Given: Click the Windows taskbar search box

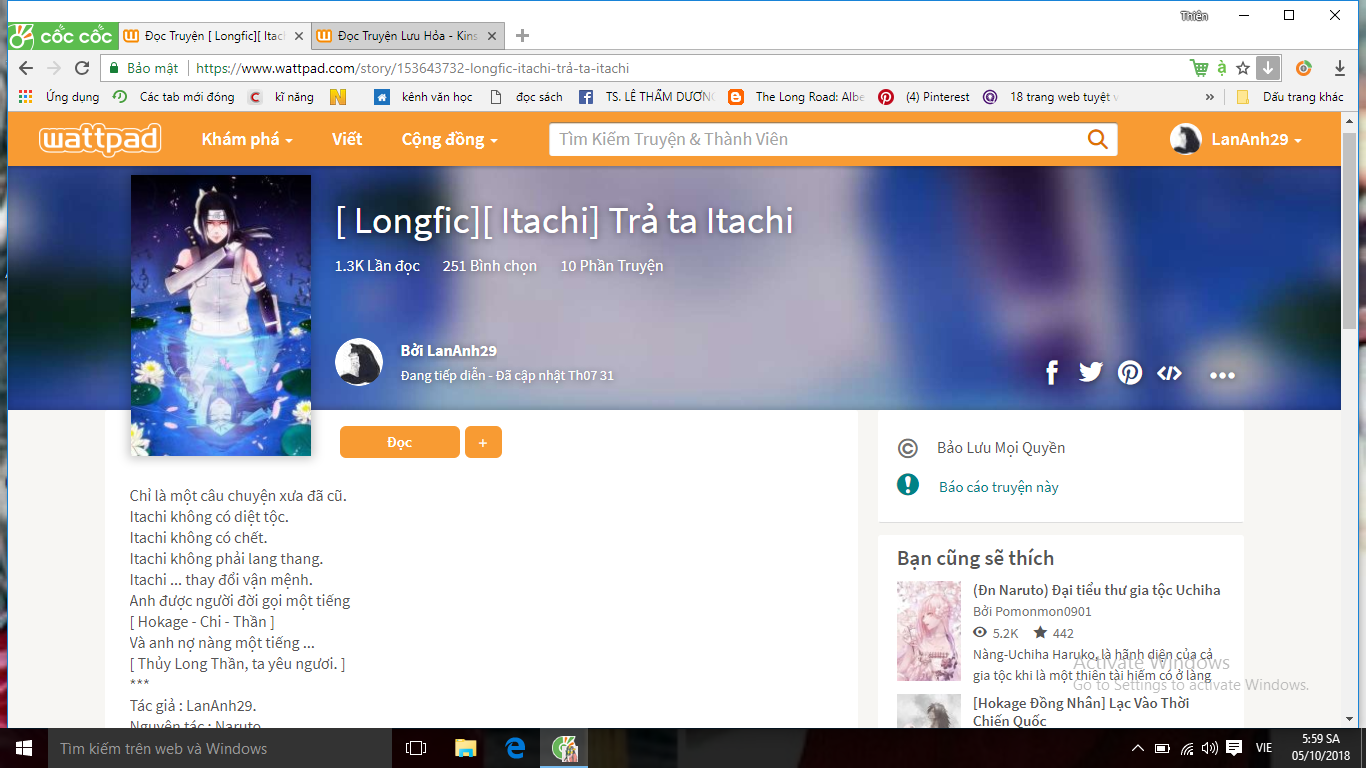Looking at the screenshot, I should point(218,748).
